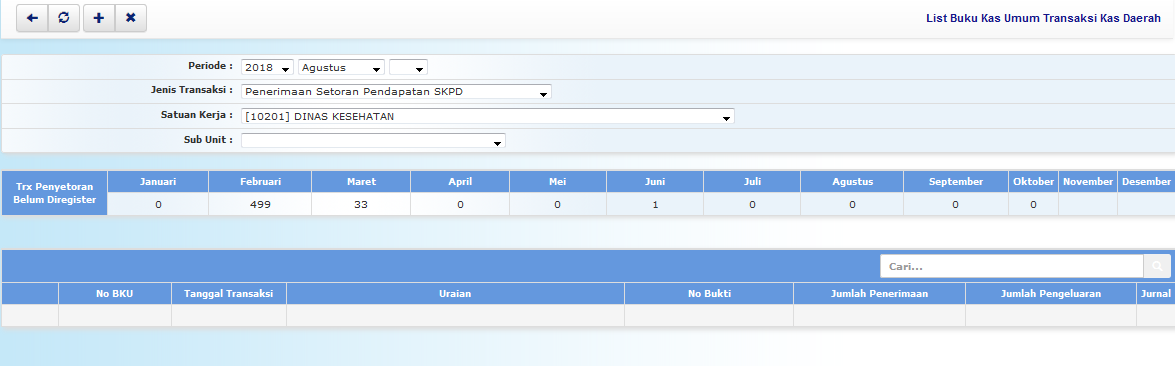
Task: Click the Jumlah Penerimaan column header
Action: click(879, 293)
